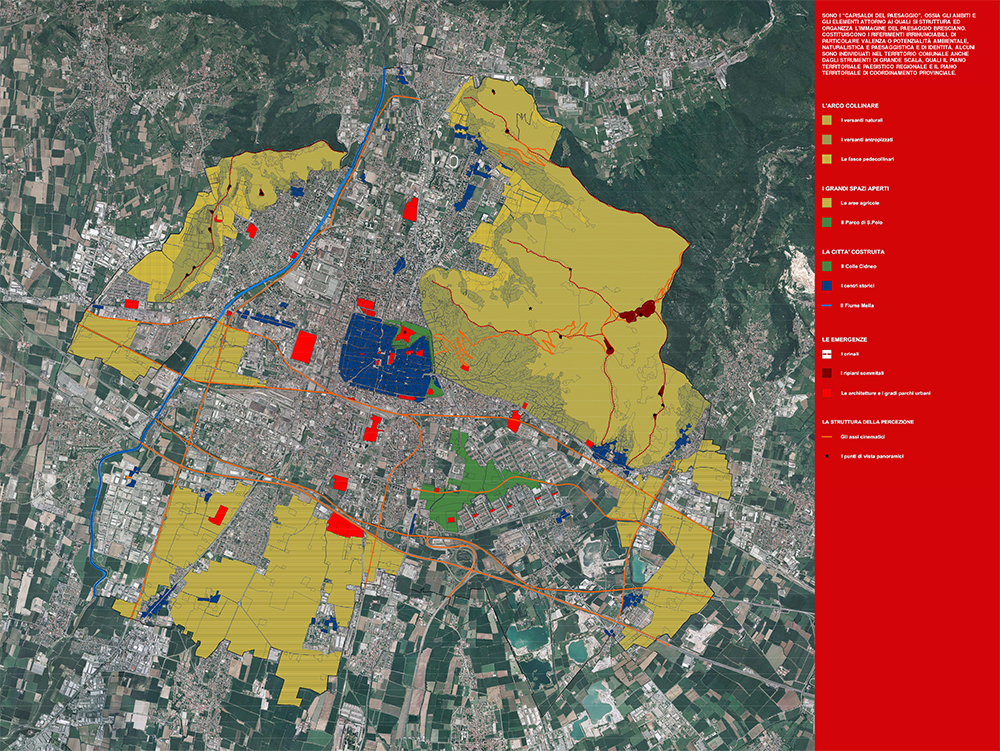This screenshot has height=751, width=1000.
Task: Click the blue 'I centri storici' swatch
Action: 826,286
